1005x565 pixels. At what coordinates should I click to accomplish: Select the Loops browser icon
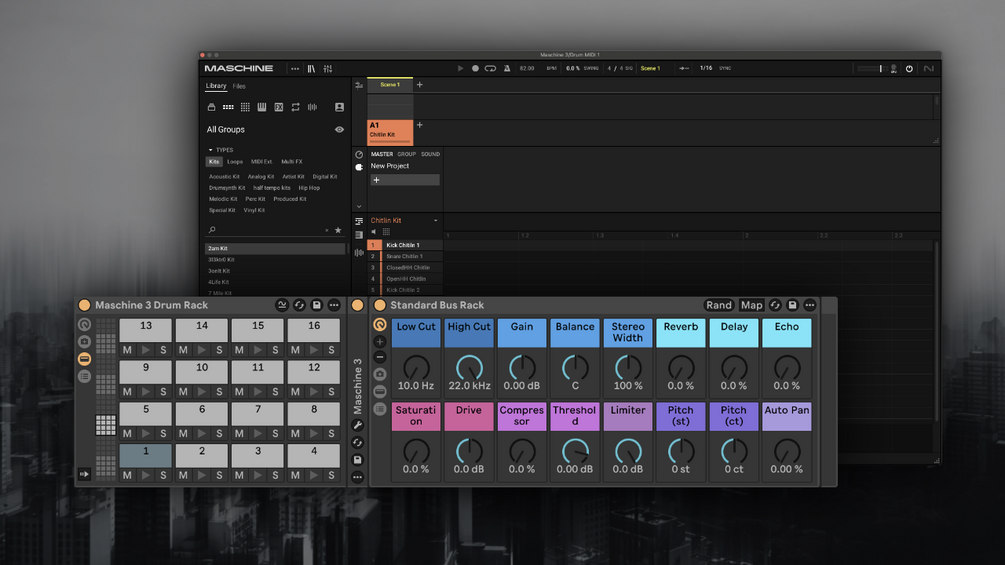point(295,107)
